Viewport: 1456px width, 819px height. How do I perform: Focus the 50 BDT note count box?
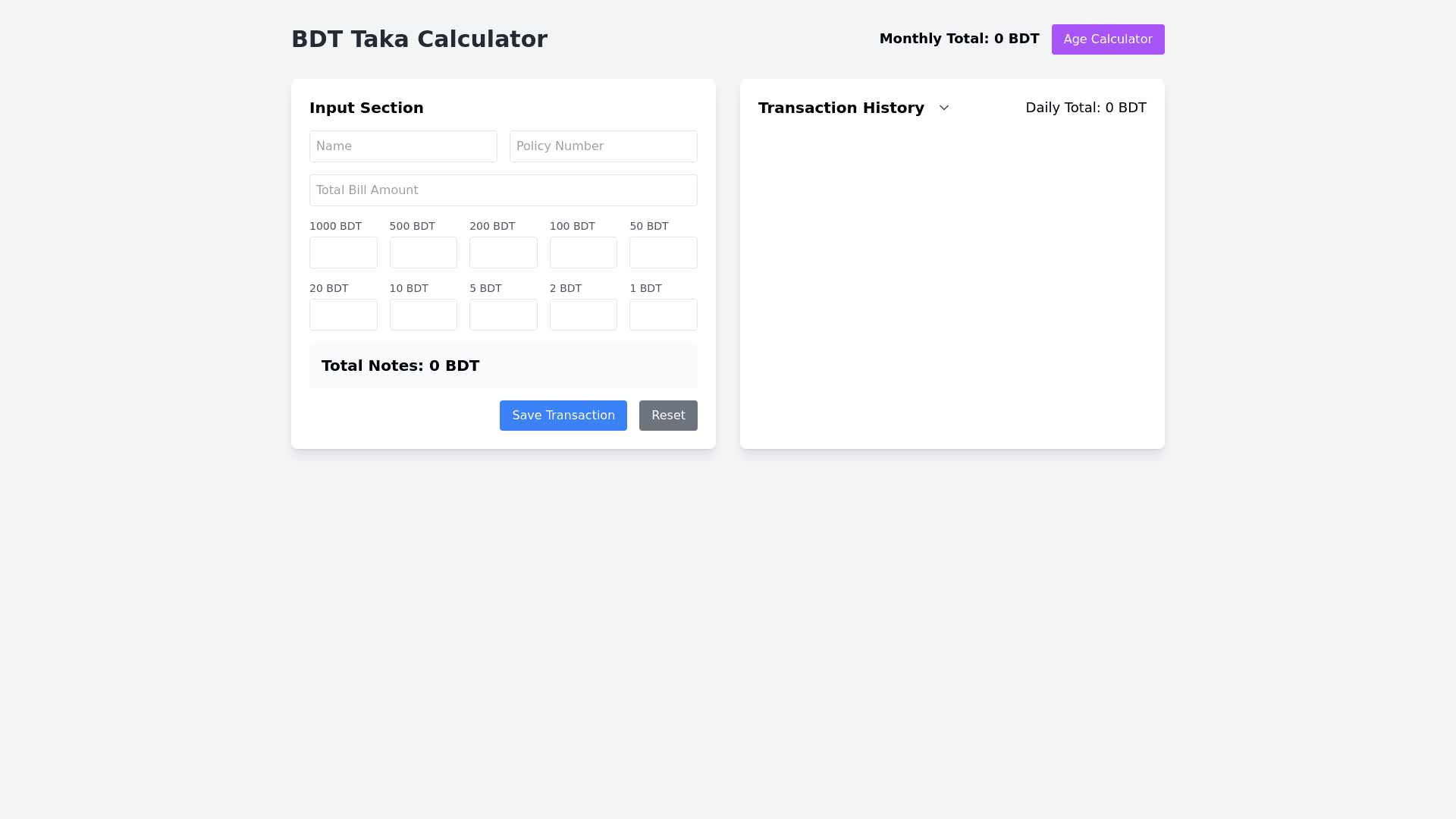[x=663, y=253]
